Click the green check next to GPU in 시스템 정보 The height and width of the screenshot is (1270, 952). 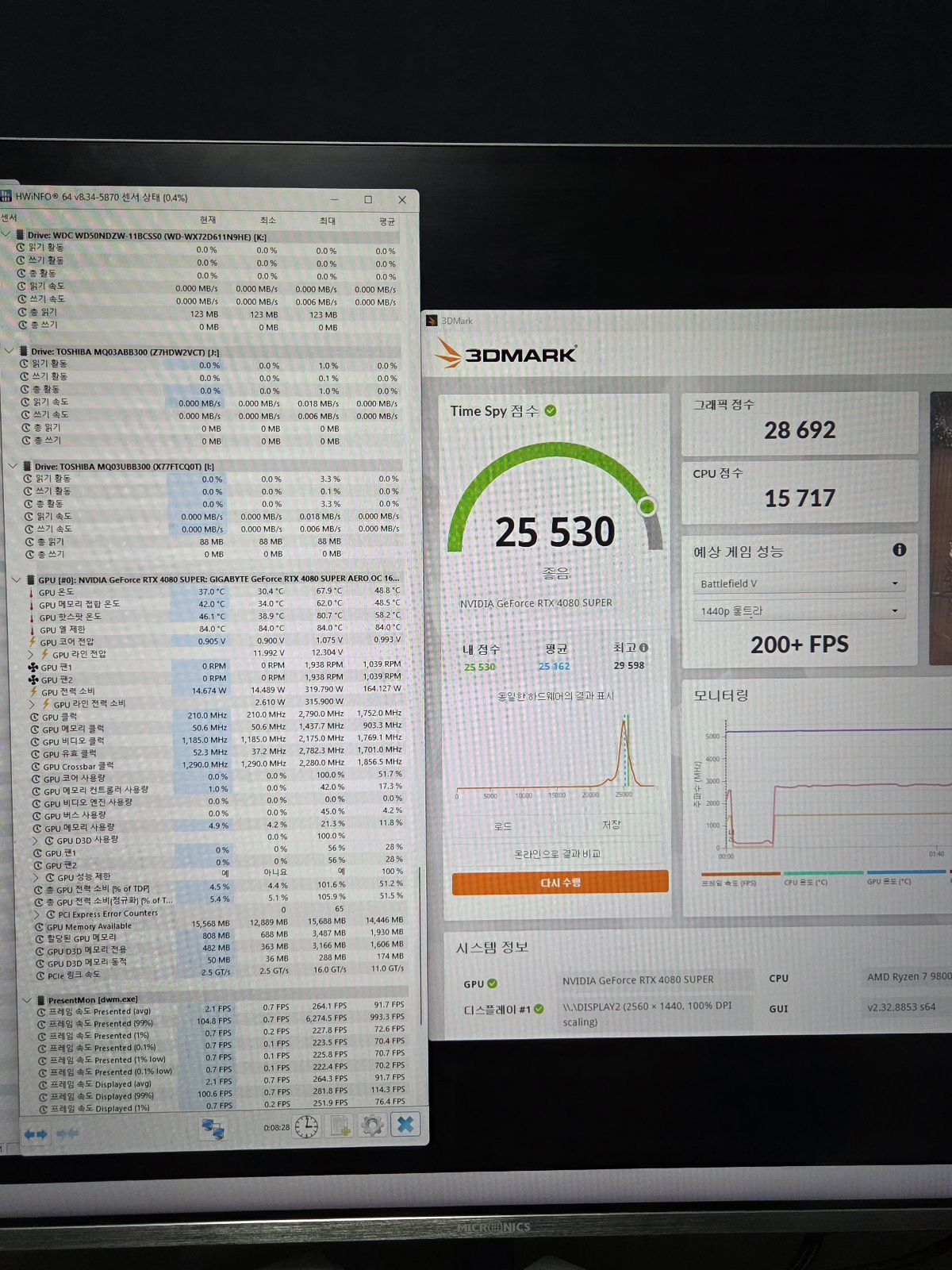tap(492, 983)
